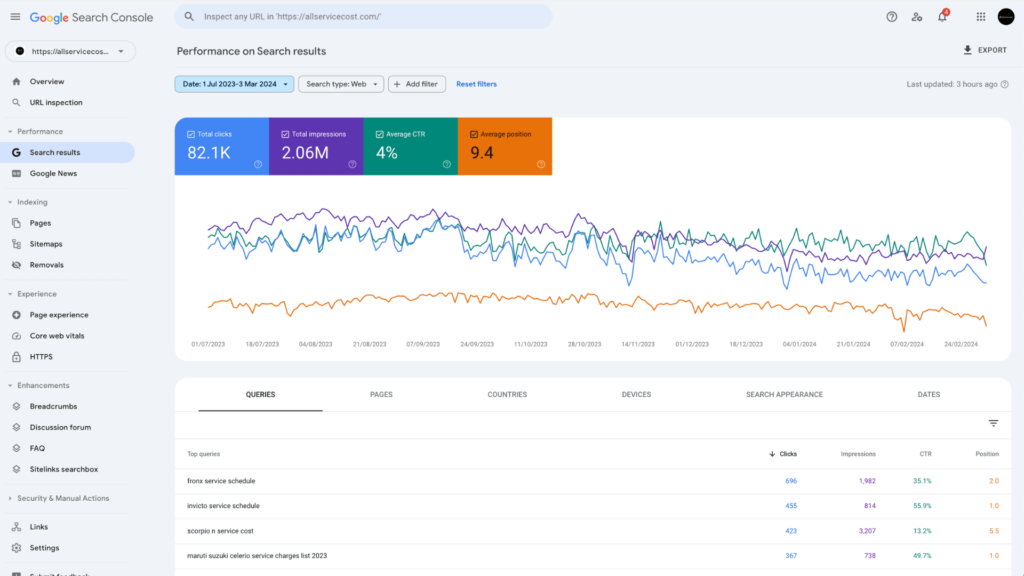1024x576 pixels.
Task: Open the 'fronx service schedule' query row
Action: [x=592, y=481]
